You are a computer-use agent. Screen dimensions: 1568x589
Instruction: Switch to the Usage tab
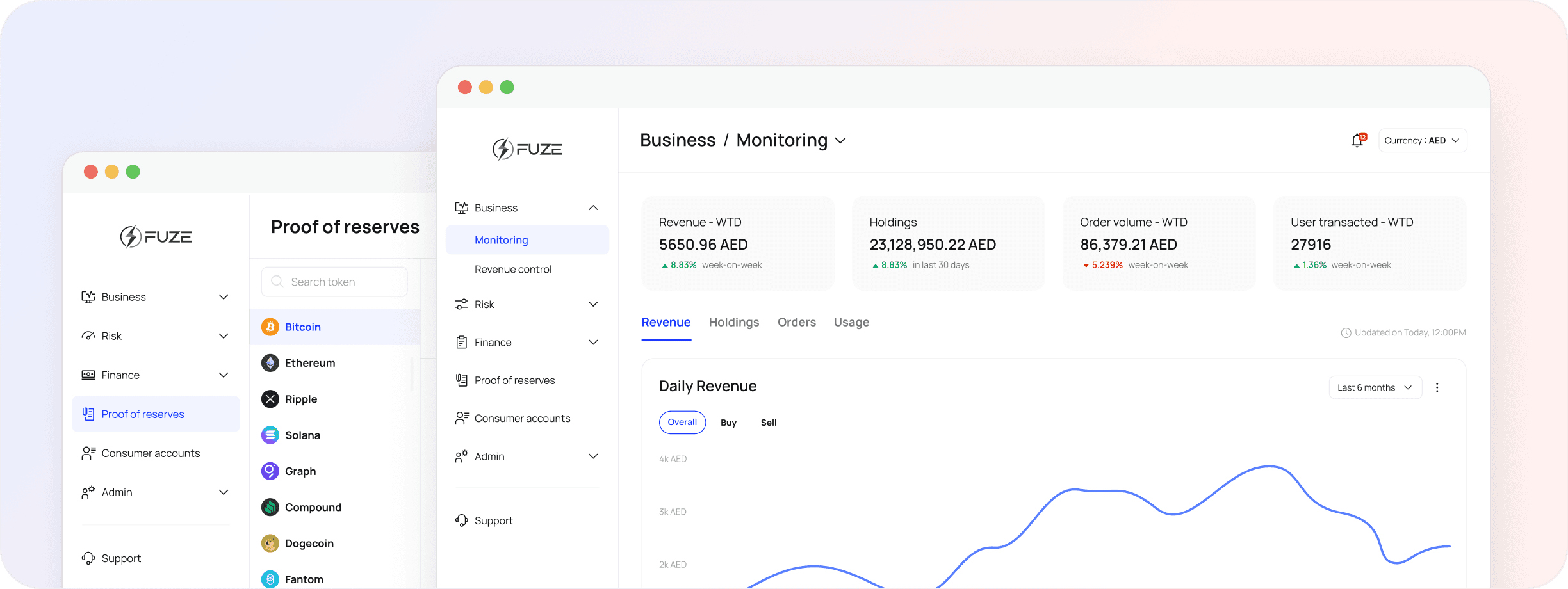851,322
